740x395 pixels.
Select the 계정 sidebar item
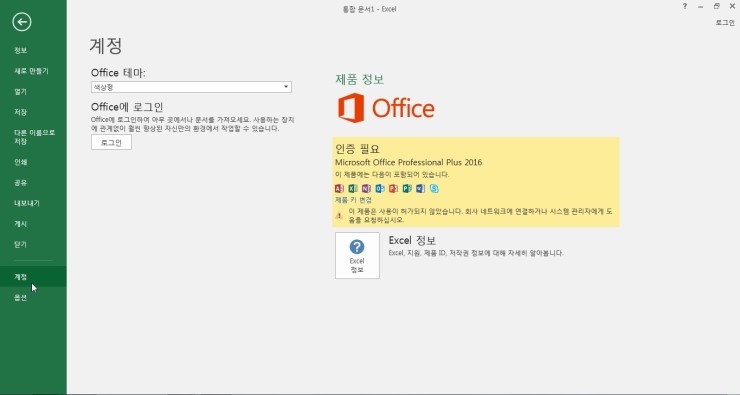coord(33,277)
